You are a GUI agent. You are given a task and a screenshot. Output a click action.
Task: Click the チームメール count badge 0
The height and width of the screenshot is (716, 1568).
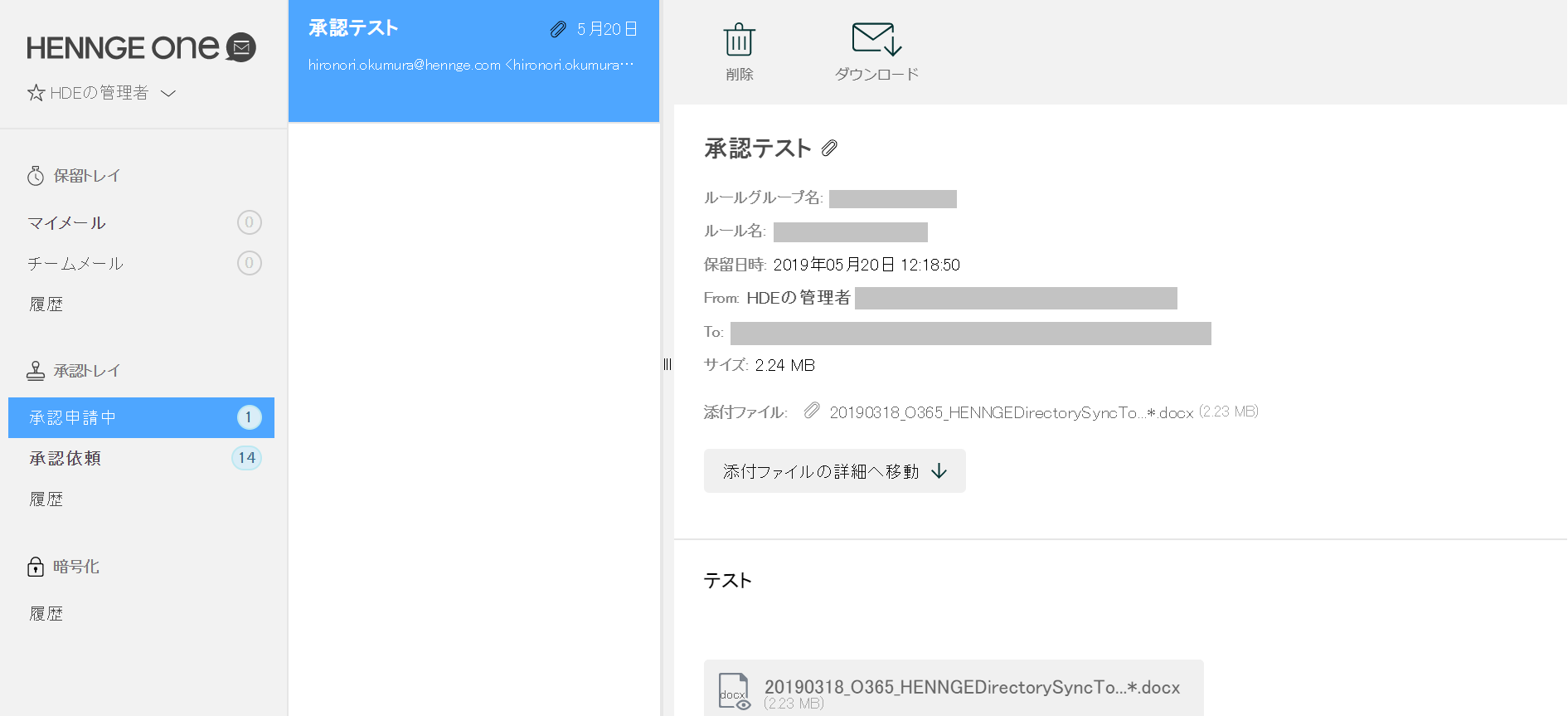point(249,263)
